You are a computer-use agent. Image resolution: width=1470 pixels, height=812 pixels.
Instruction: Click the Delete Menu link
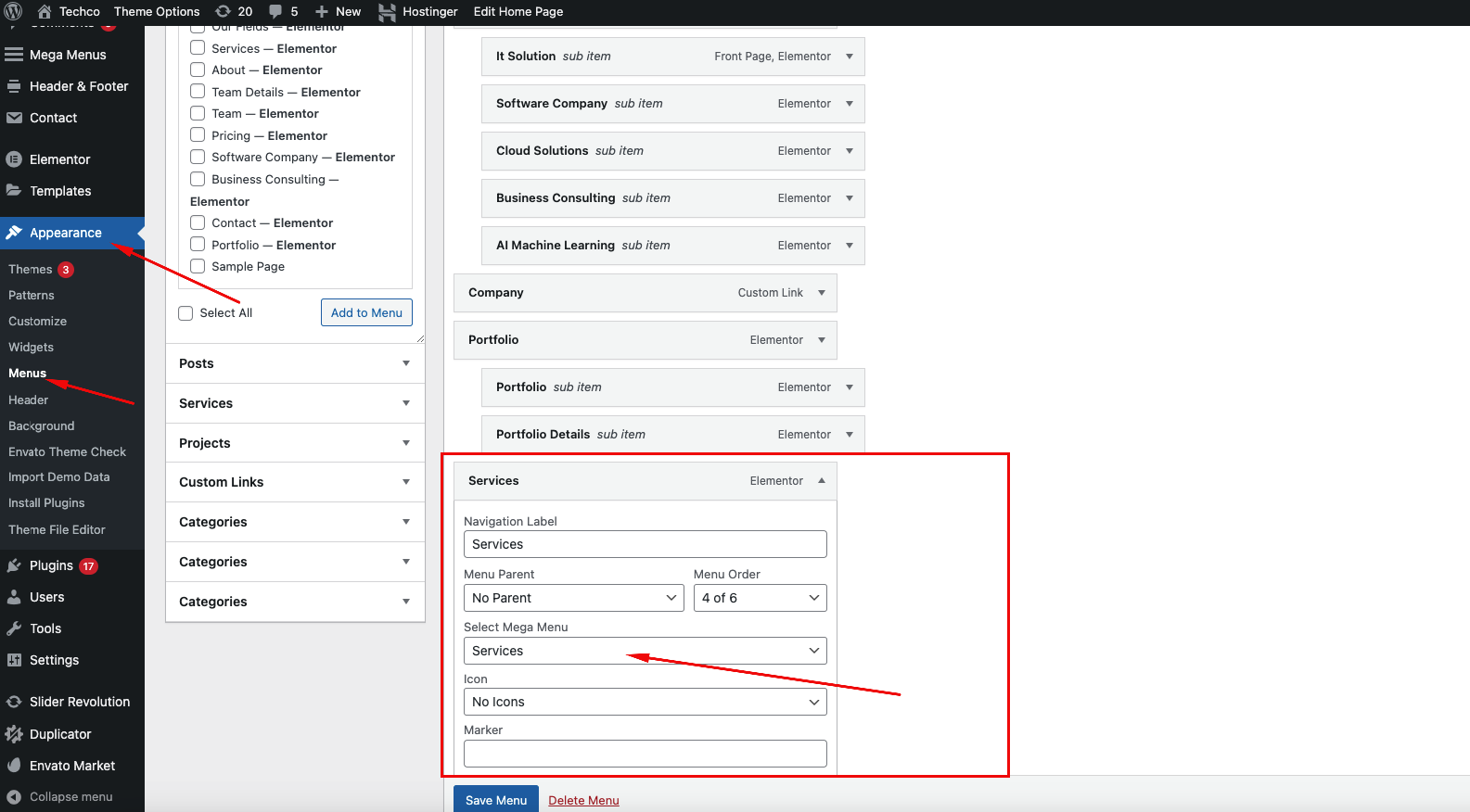point(583,800)
